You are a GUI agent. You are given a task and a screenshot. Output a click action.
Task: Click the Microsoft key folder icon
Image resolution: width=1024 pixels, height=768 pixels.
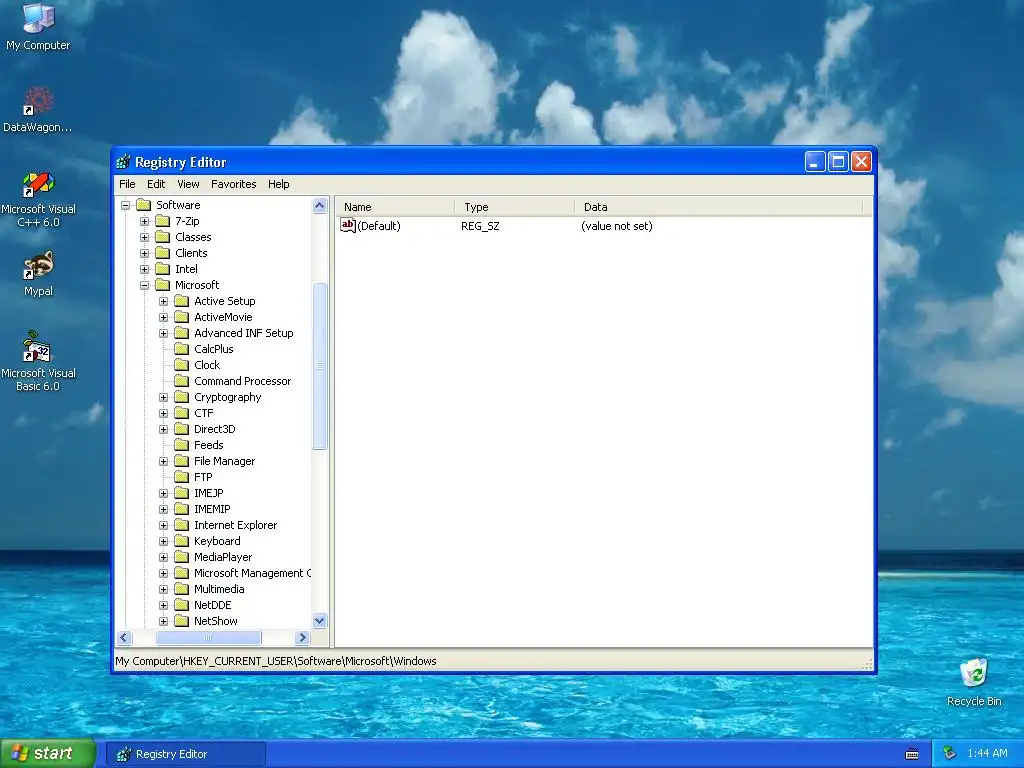(163, 285)
